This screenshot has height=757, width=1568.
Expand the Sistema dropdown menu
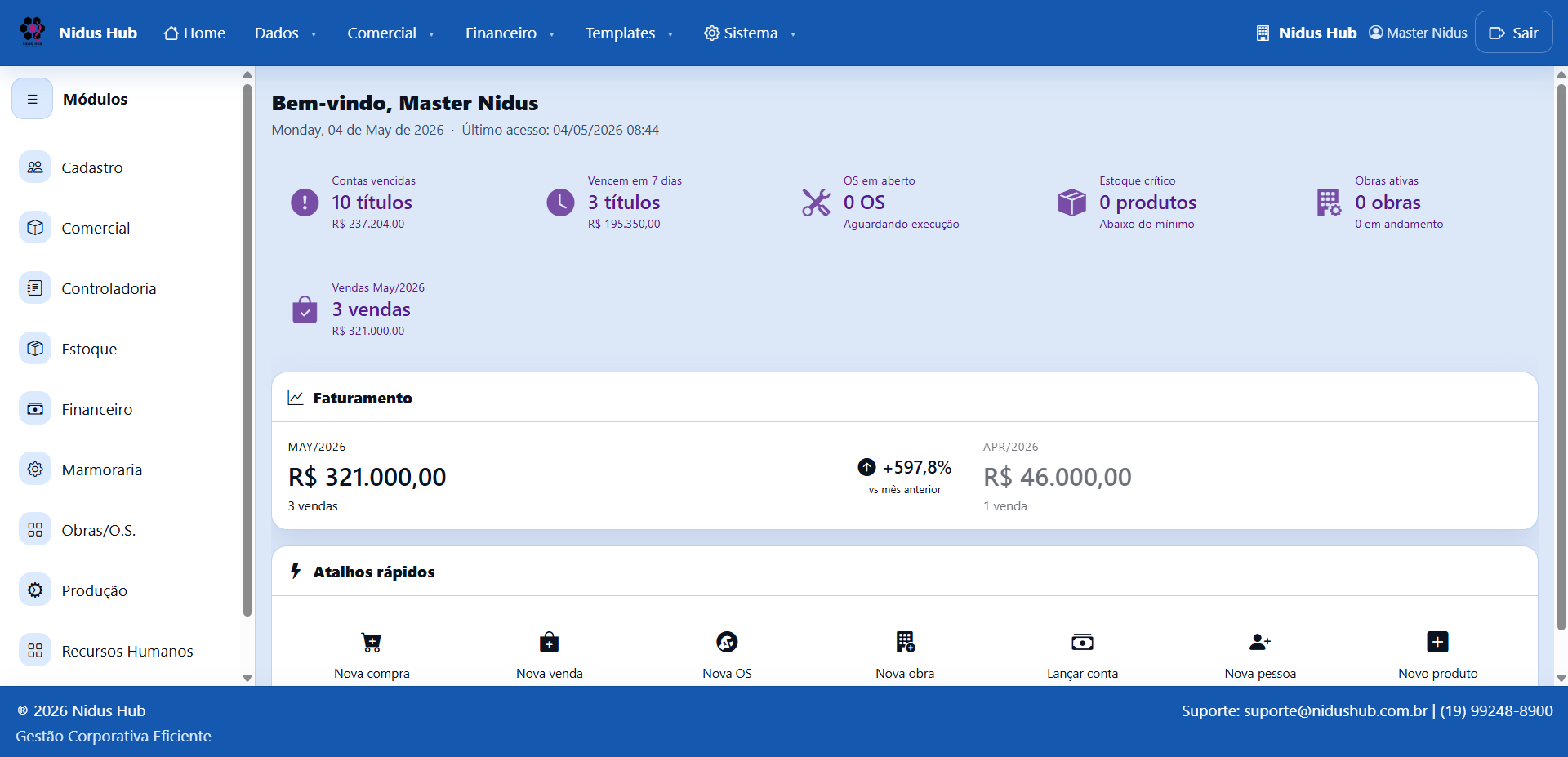[x=750, y=33]
